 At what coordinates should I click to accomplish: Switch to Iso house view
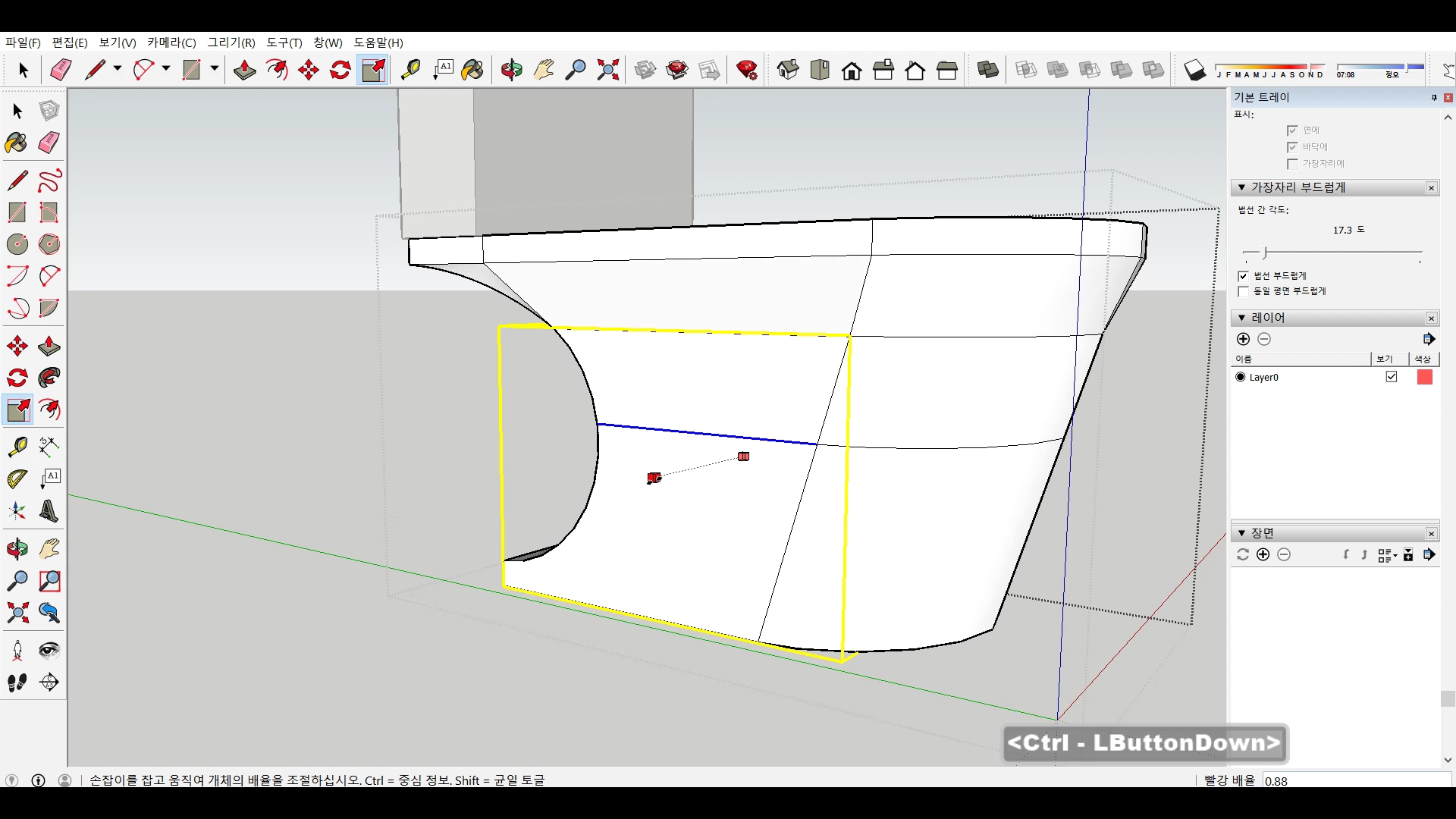788,71
